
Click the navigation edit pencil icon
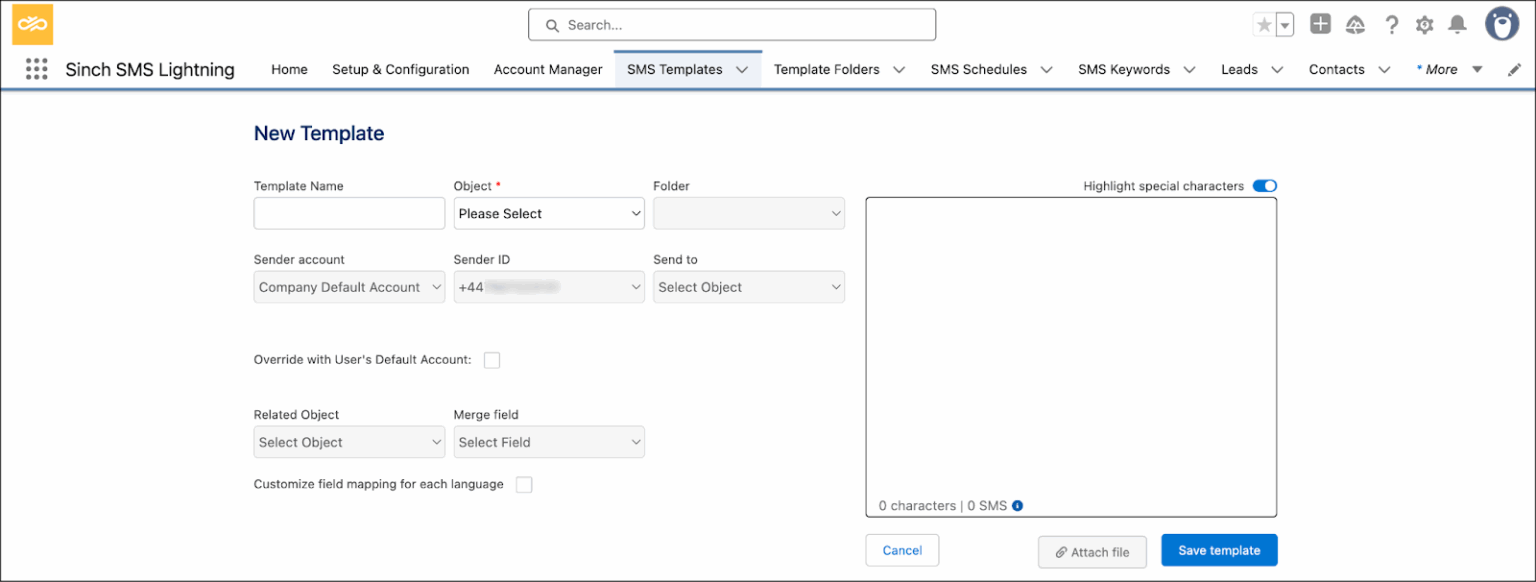click(x=1513, y=69)
